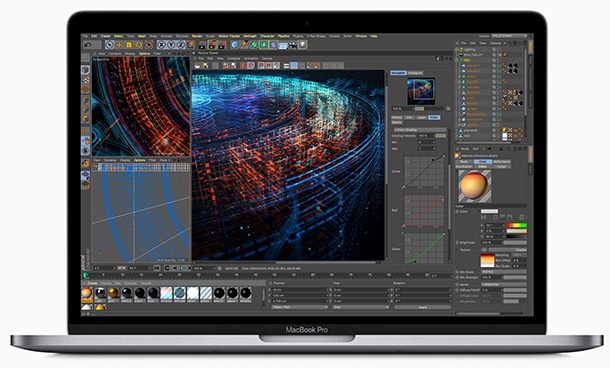Screen dimensions: 610x368
Task: Open the Compare menu in Picture Viewer
Action: pyautogui.click(x=233, y=58)
